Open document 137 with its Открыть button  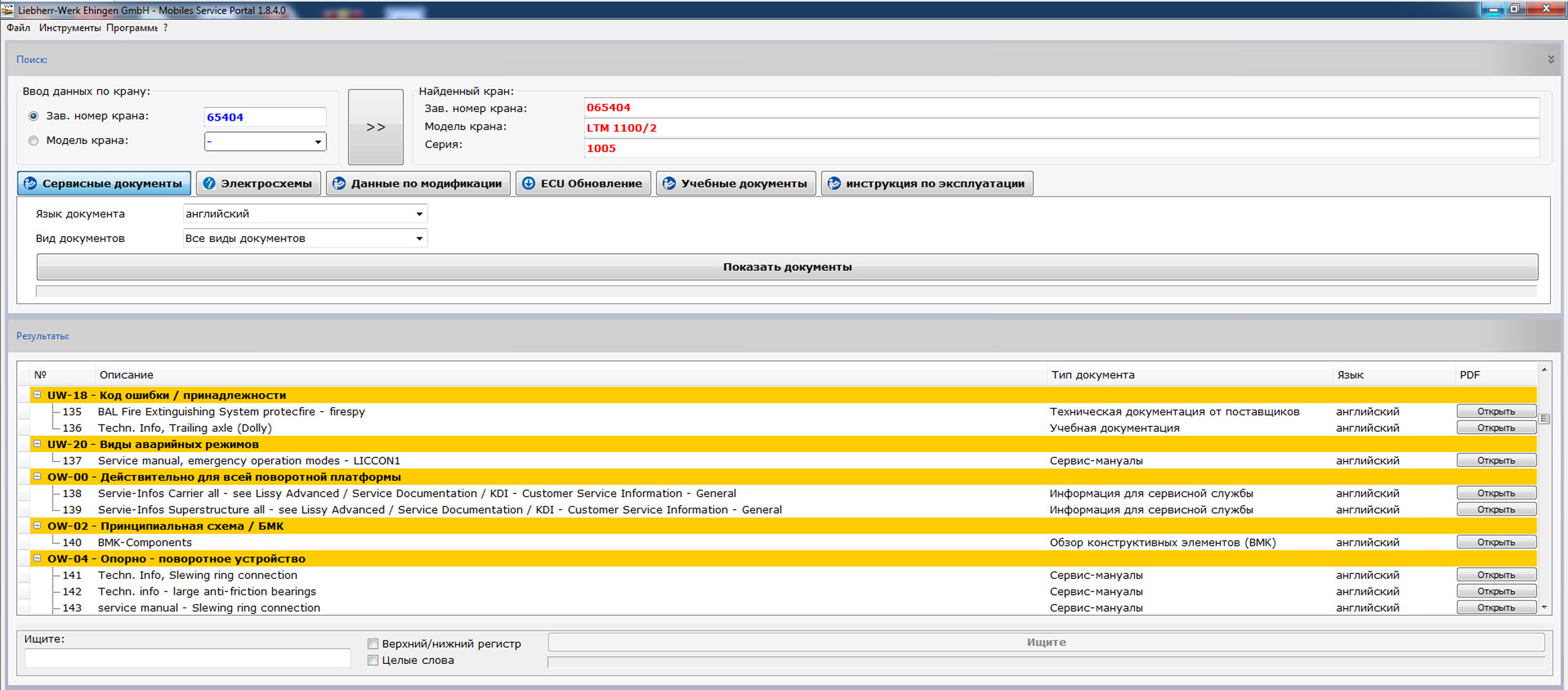[1496, 461]
